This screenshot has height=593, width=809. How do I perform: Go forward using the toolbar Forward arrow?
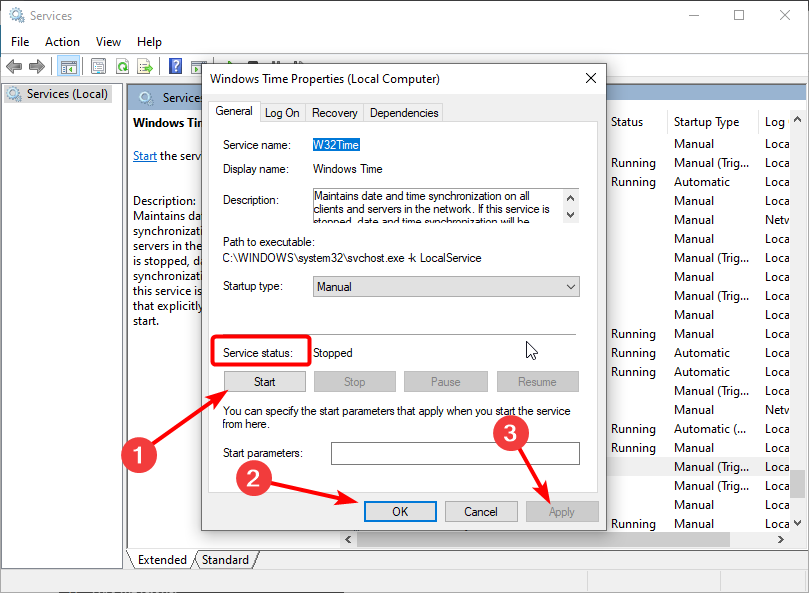pyautogui.click(x=37, y=67)
